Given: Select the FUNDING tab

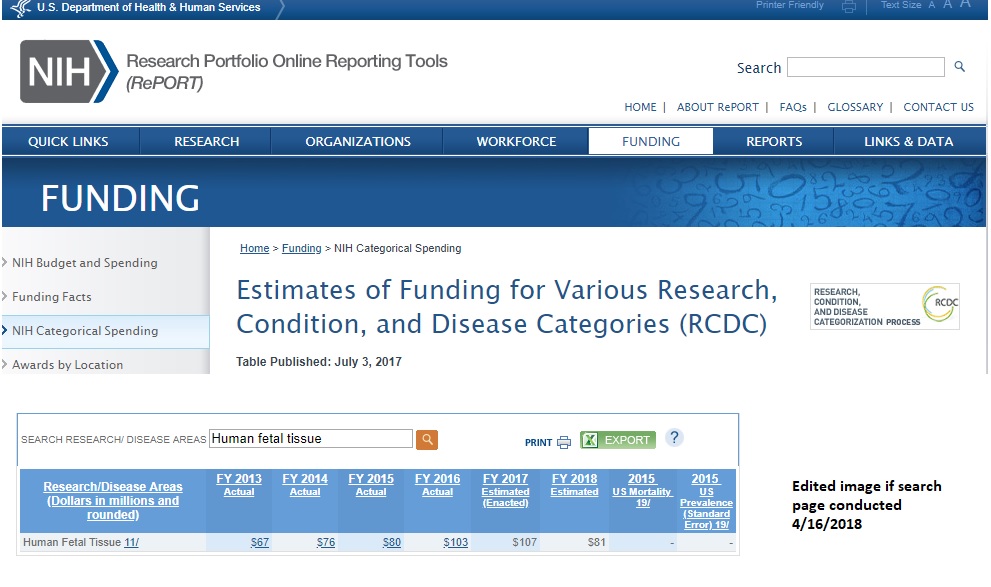Looking at the screenshot, I should (651, 142).
